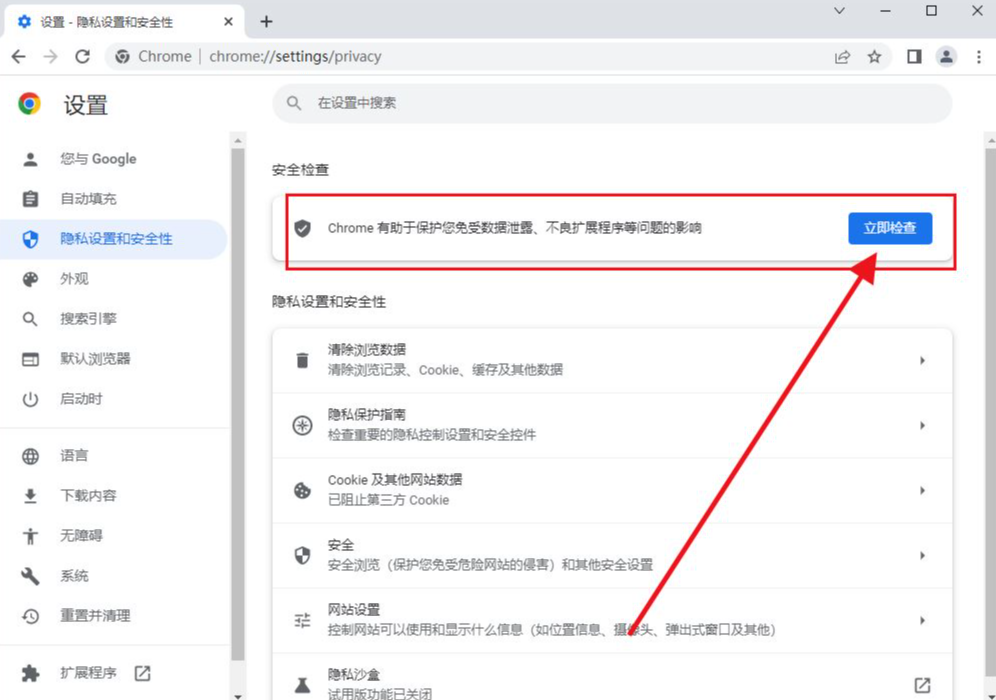Click the globe icon for 语言
996x700 pixels.
[30, 456]
